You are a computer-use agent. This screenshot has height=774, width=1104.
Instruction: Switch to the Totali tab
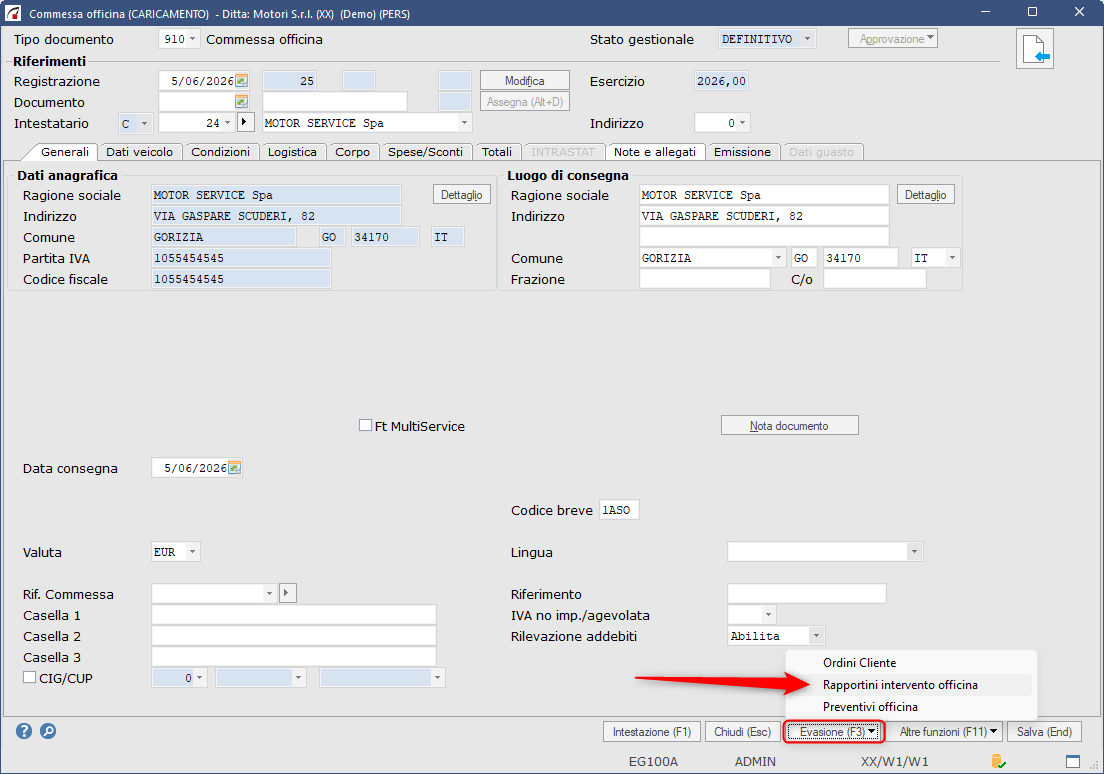click(497, 152)
